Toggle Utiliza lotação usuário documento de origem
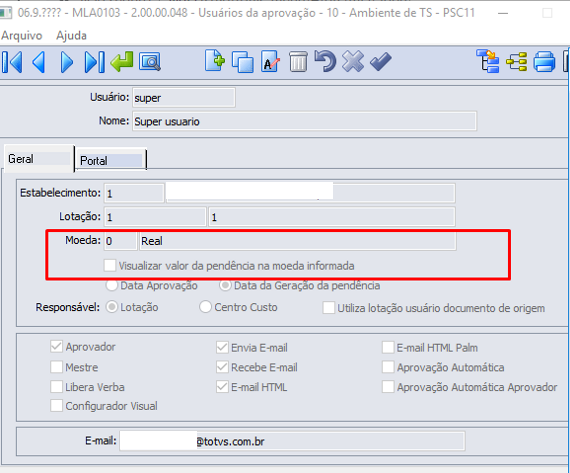This screenshot has height=473, width=570. pos(329,308)
